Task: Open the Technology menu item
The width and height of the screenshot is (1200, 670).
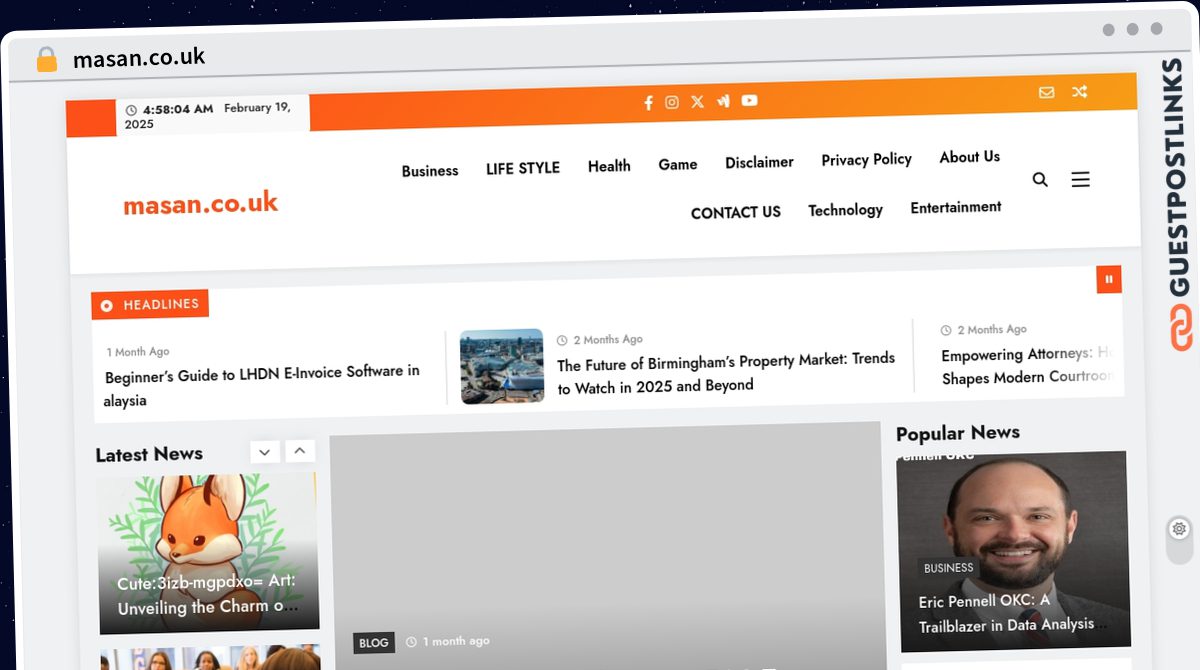Action: (845, 210)
